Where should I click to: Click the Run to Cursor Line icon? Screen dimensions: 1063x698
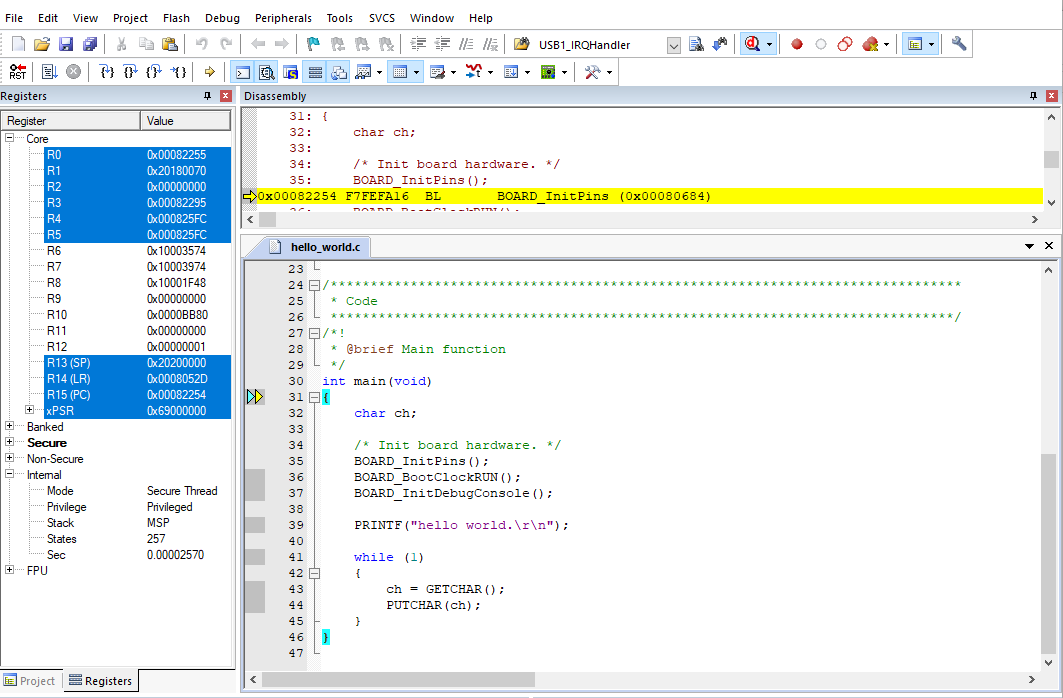click(178, 72)
